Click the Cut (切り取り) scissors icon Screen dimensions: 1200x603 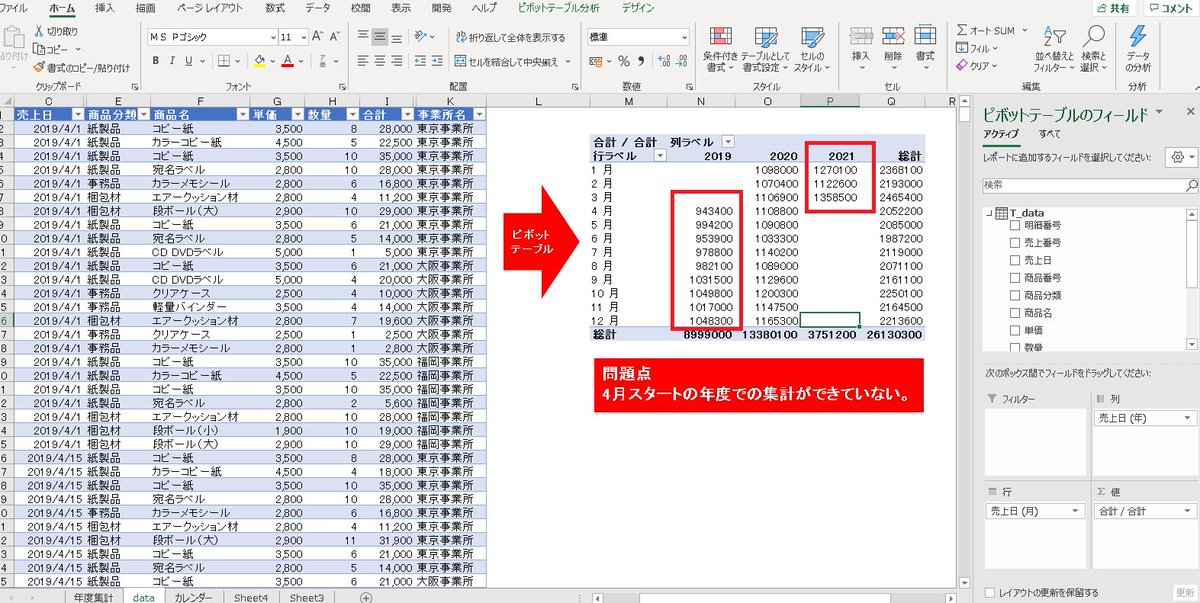click(x=38, y=31)
